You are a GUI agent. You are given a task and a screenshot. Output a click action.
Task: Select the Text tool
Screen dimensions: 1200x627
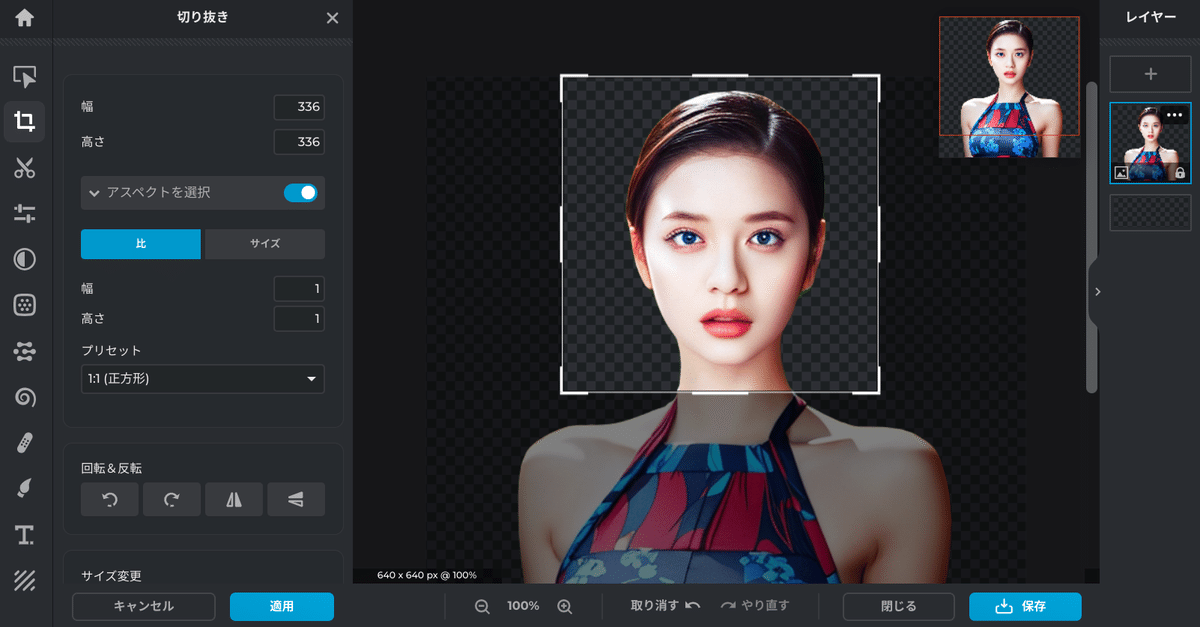24,535
